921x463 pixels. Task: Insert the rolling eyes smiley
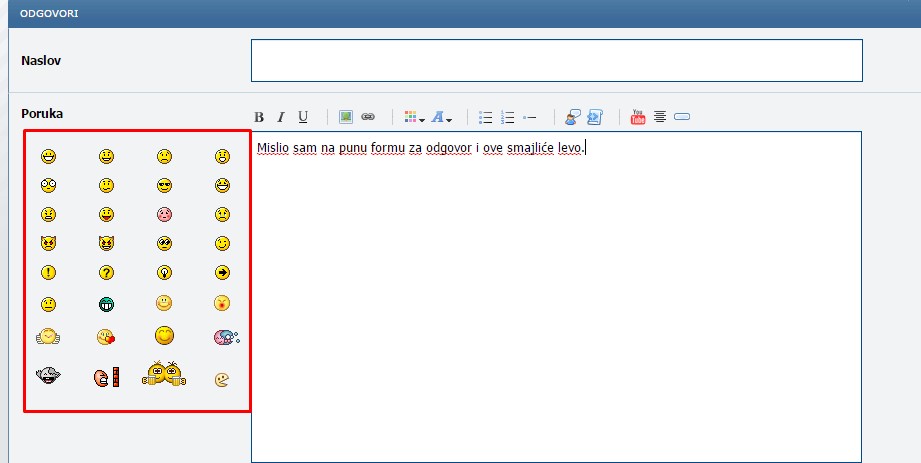pos(164,243)
